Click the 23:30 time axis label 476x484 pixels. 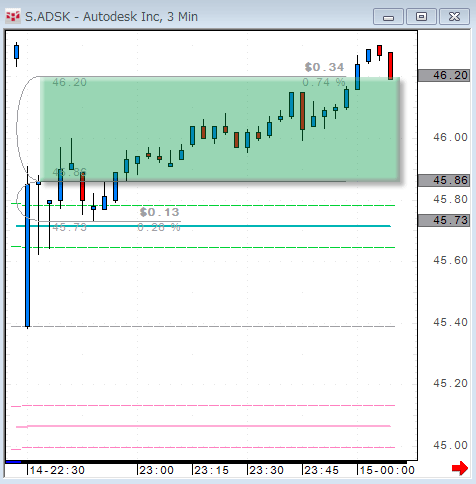tap(266, 470)
